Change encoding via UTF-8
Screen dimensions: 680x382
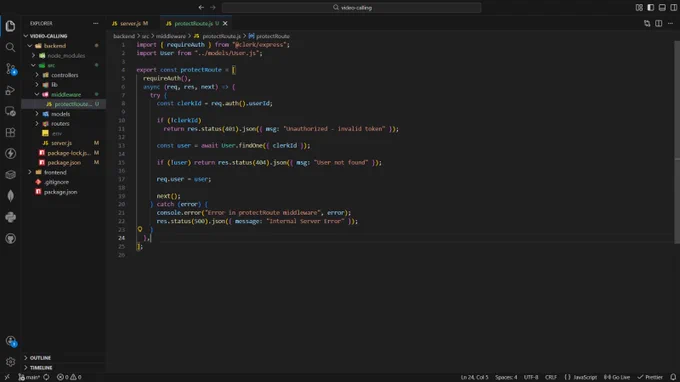[531, 377]
